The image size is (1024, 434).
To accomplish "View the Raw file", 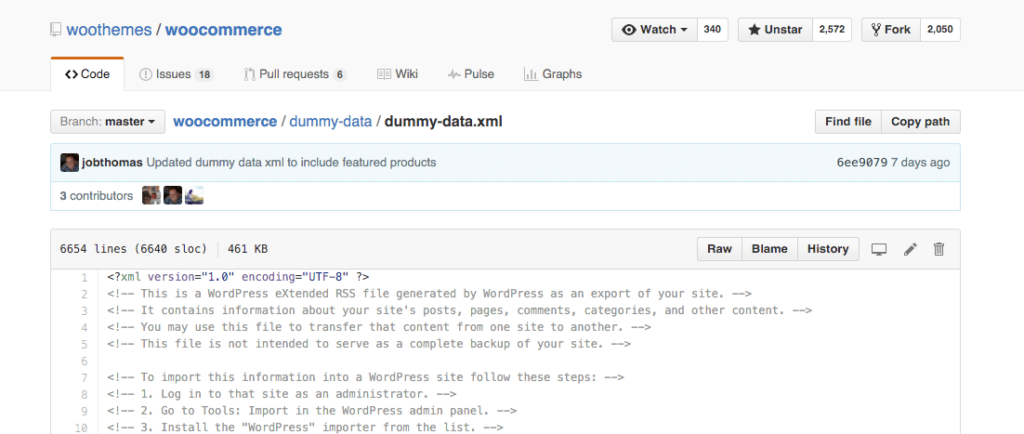I will pos(719,249).
